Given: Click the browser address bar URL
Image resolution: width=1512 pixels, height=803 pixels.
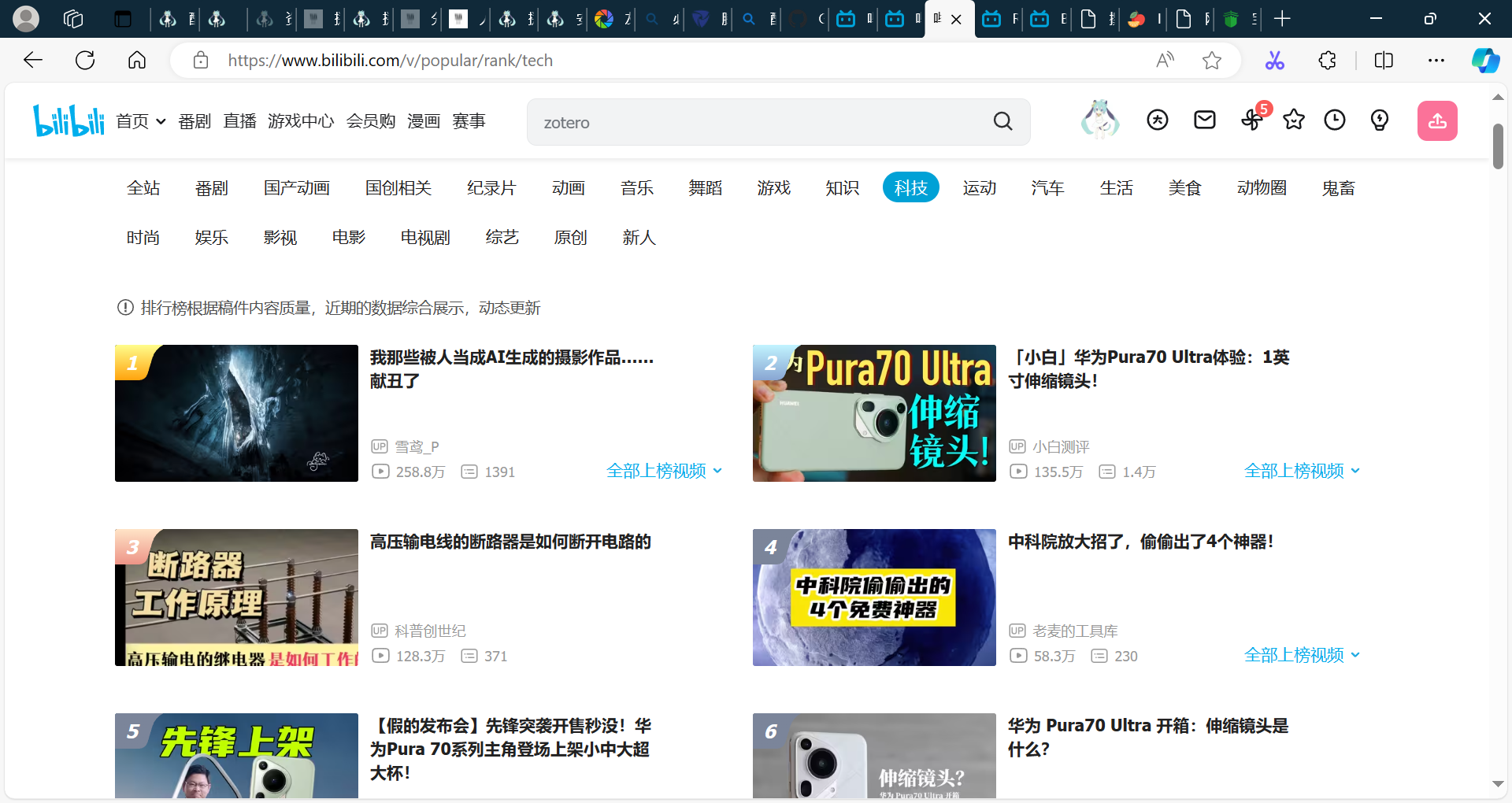Looking at the screenshot, I should click(391, 60).
